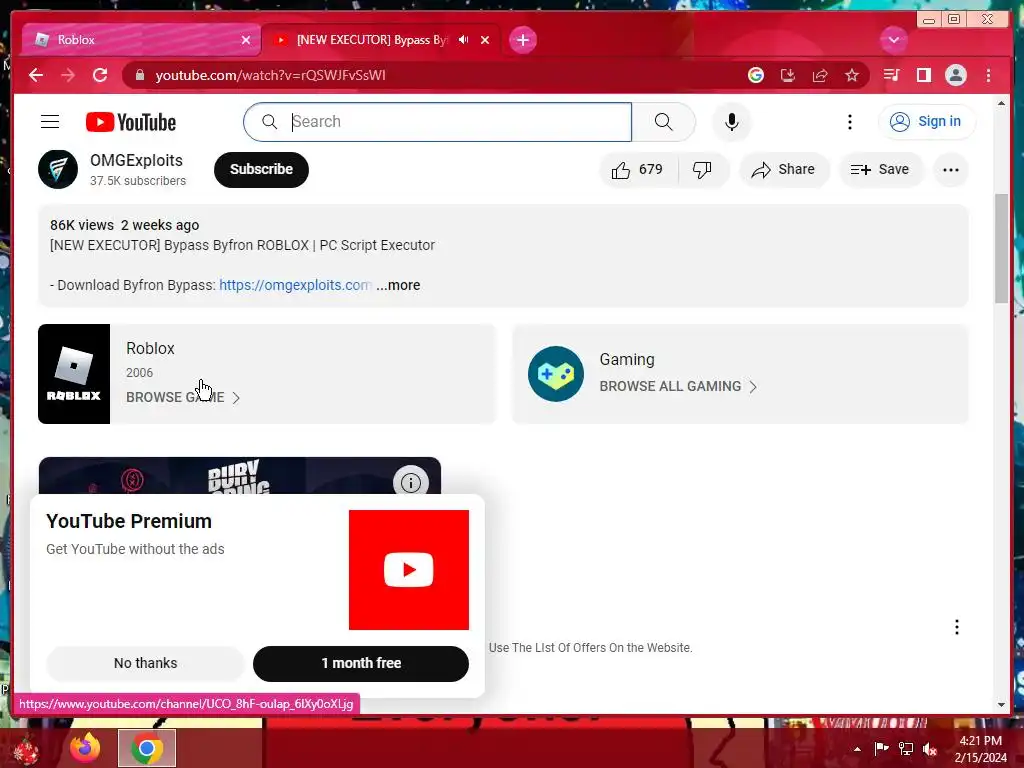The image size is (1024, 768).
Task: Click the search magnifier button
Action: [664, 121]
